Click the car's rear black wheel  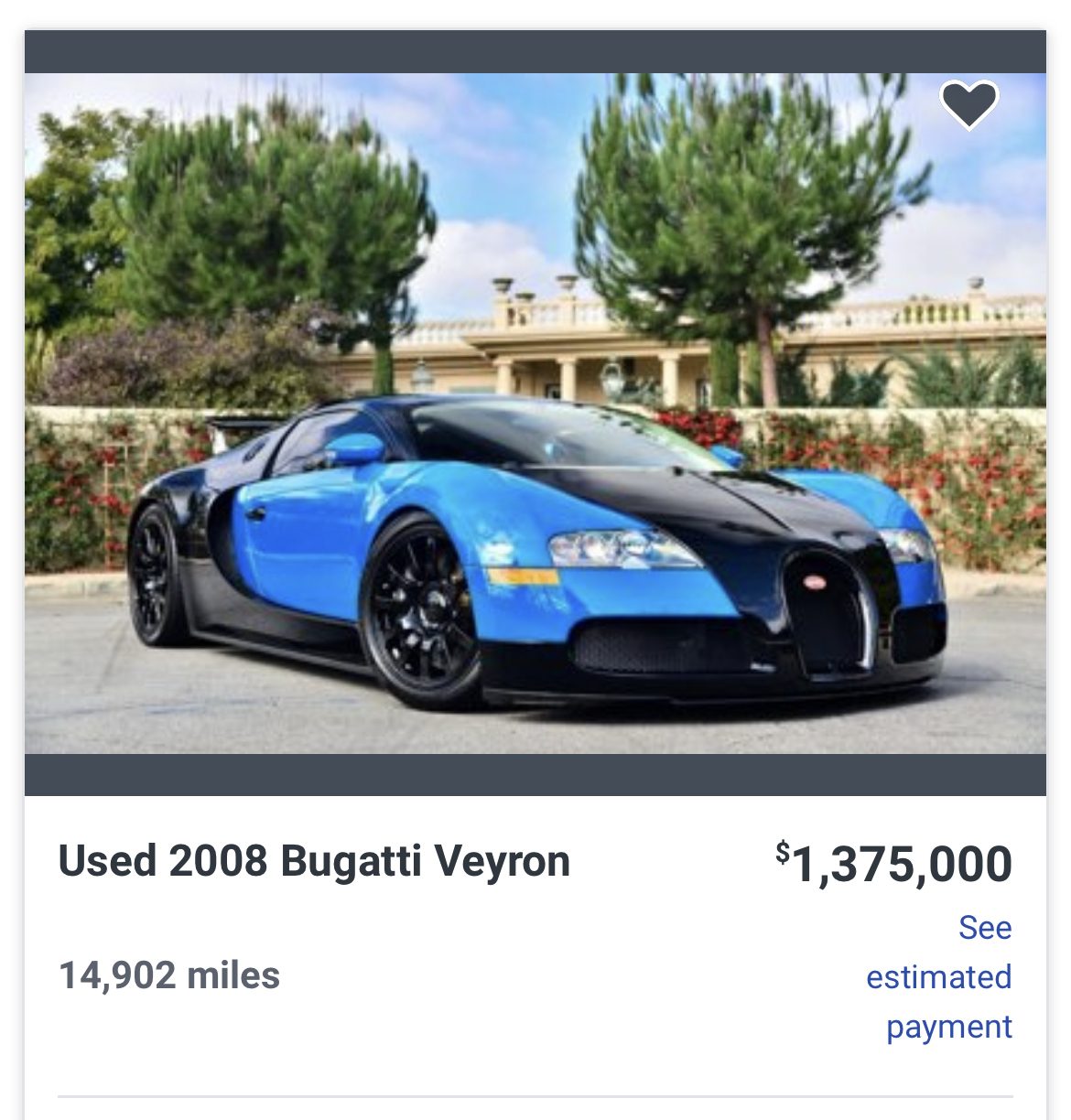pyautogui.click(x=152, y=575)
